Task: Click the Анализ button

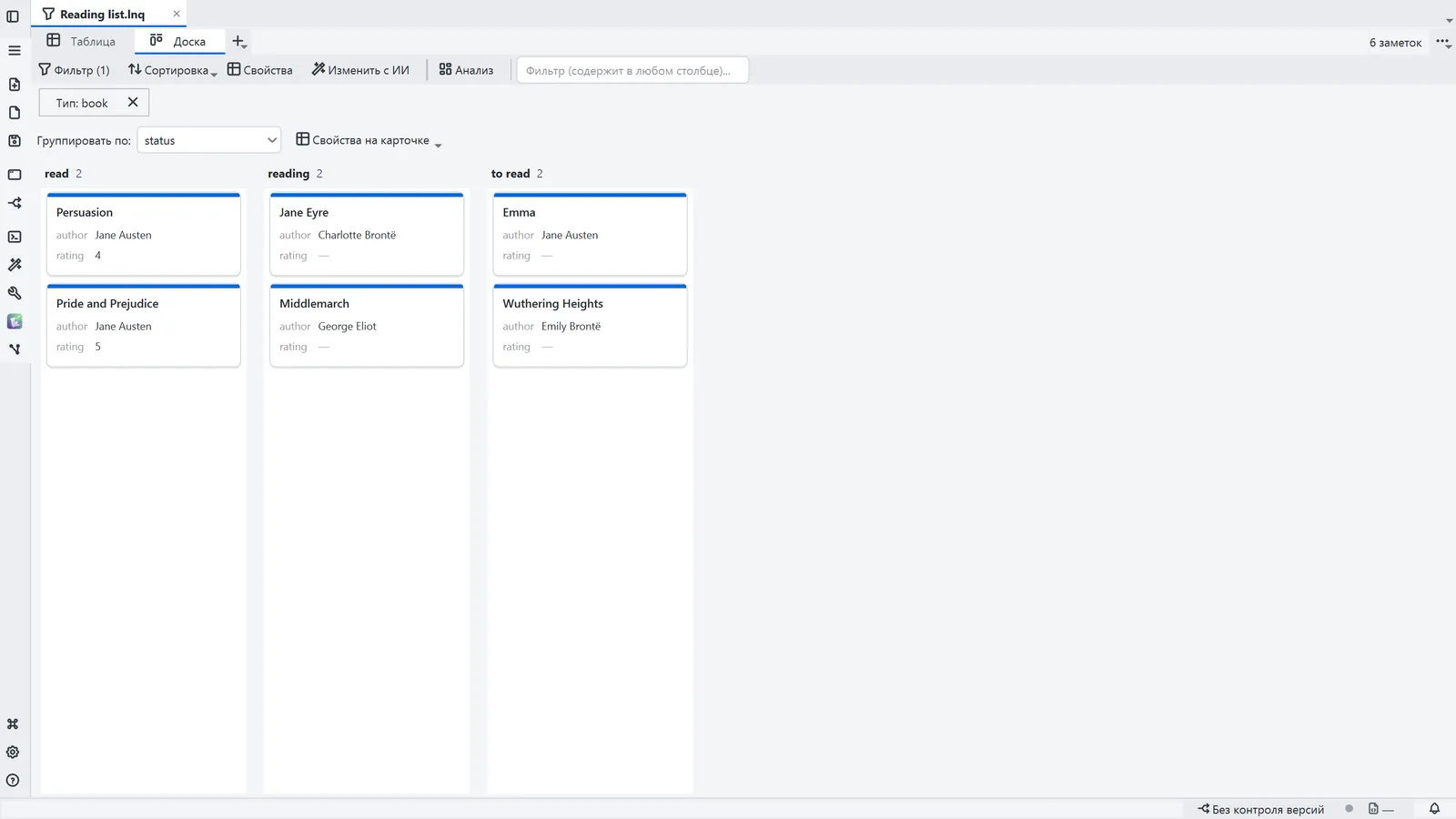Action: click(466, 70)
